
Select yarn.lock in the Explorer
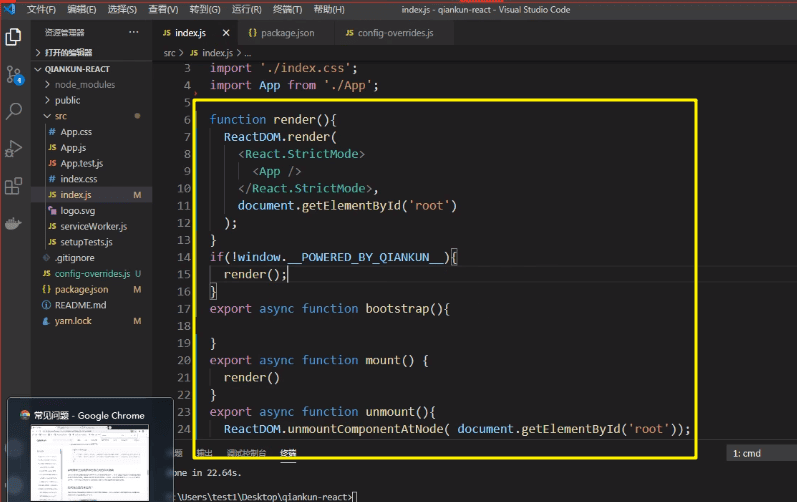[72, 321]
